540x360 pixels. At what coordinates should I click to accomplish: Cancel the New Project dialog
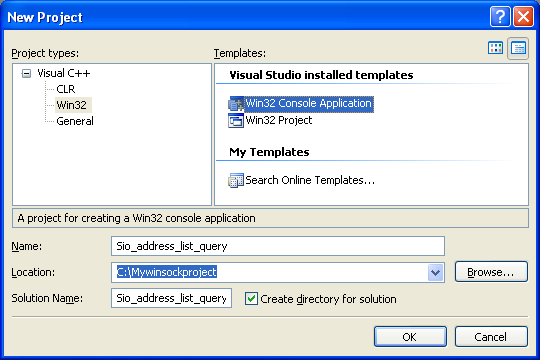pos(491,337)
